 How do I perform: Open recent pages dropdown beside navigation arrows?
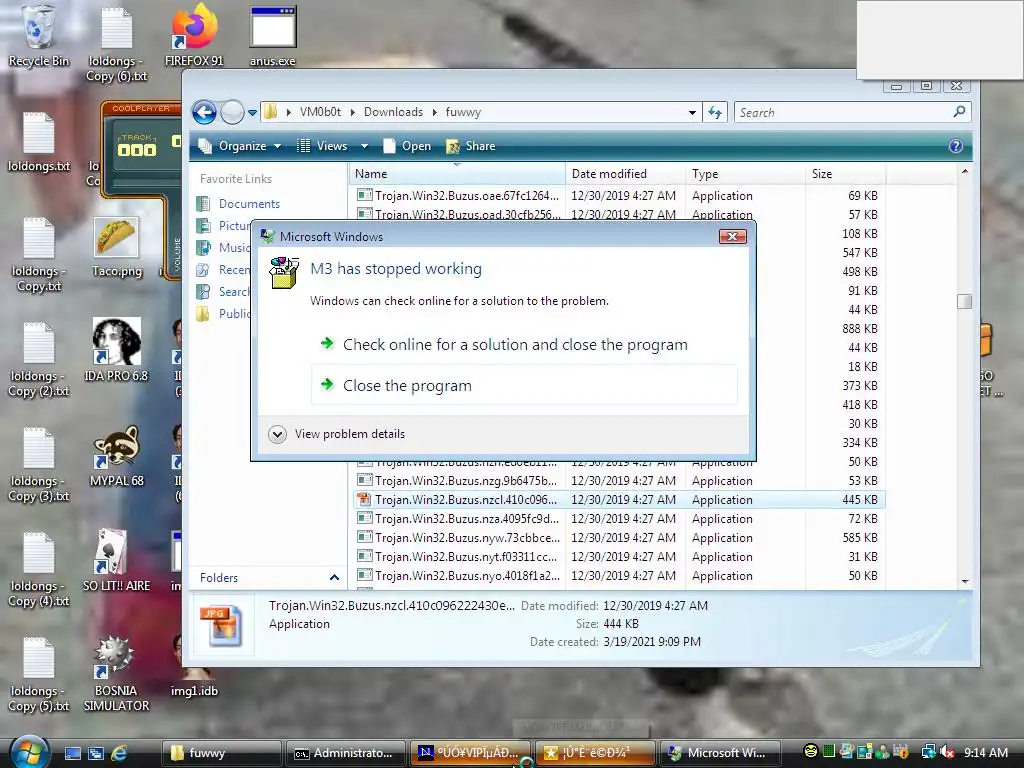[x=252, y=112]
